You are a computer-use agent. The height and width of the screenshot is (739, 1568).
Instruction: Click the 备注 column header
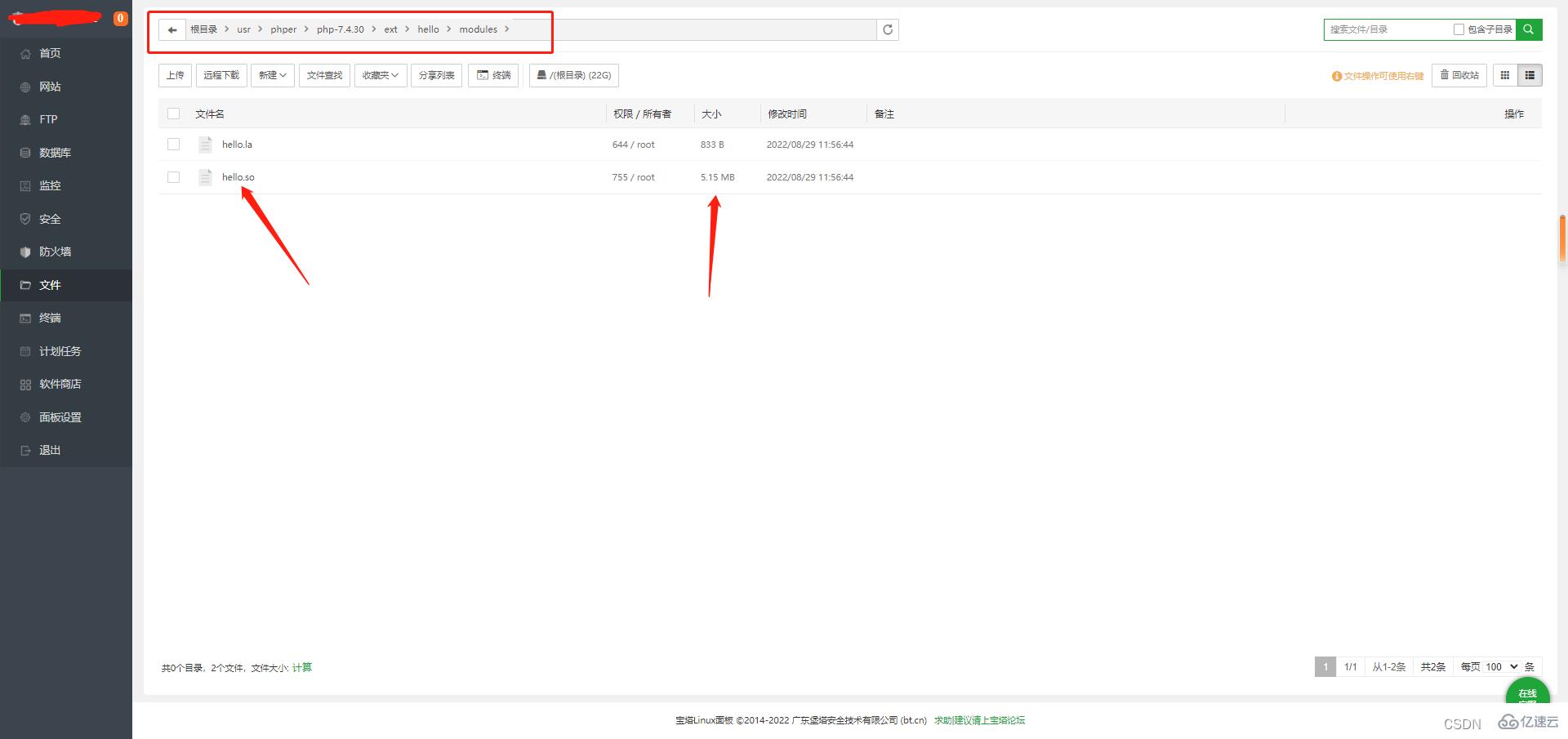(884, 114)
